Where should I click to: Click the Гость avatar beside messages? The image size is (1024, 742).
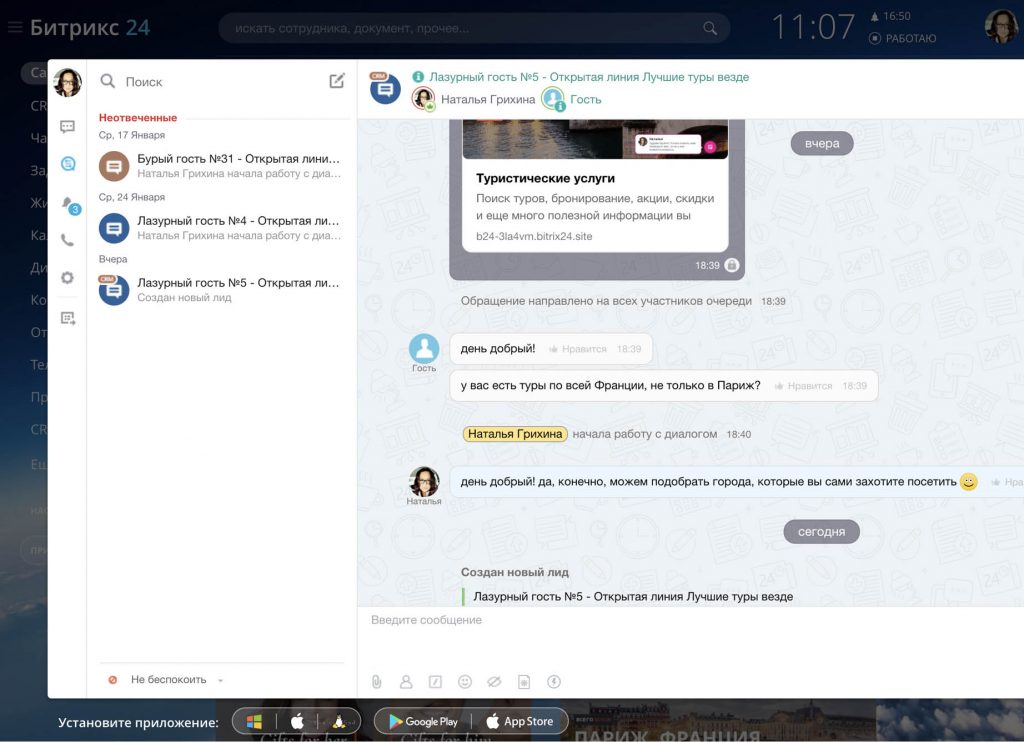click(424, 349)
